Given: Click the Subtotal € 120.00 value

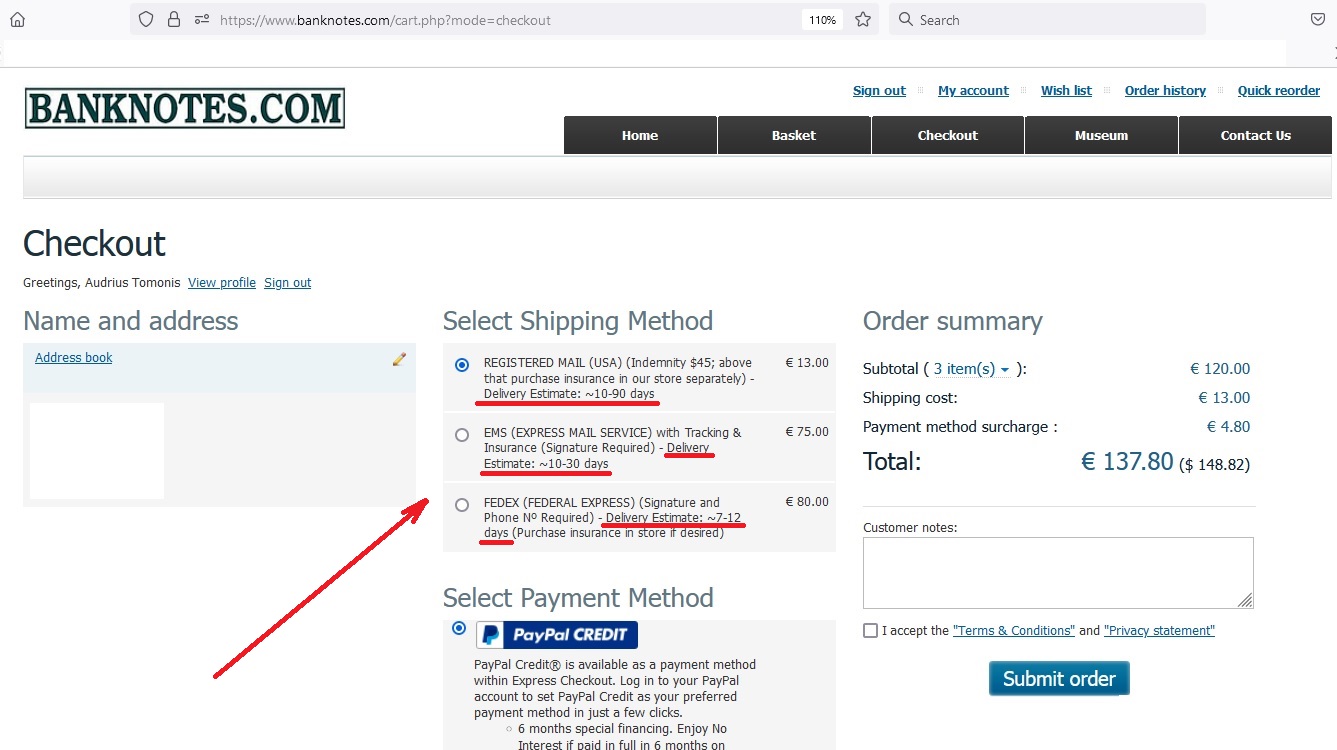Looking at the screenshot, I should pos(1220,369).
